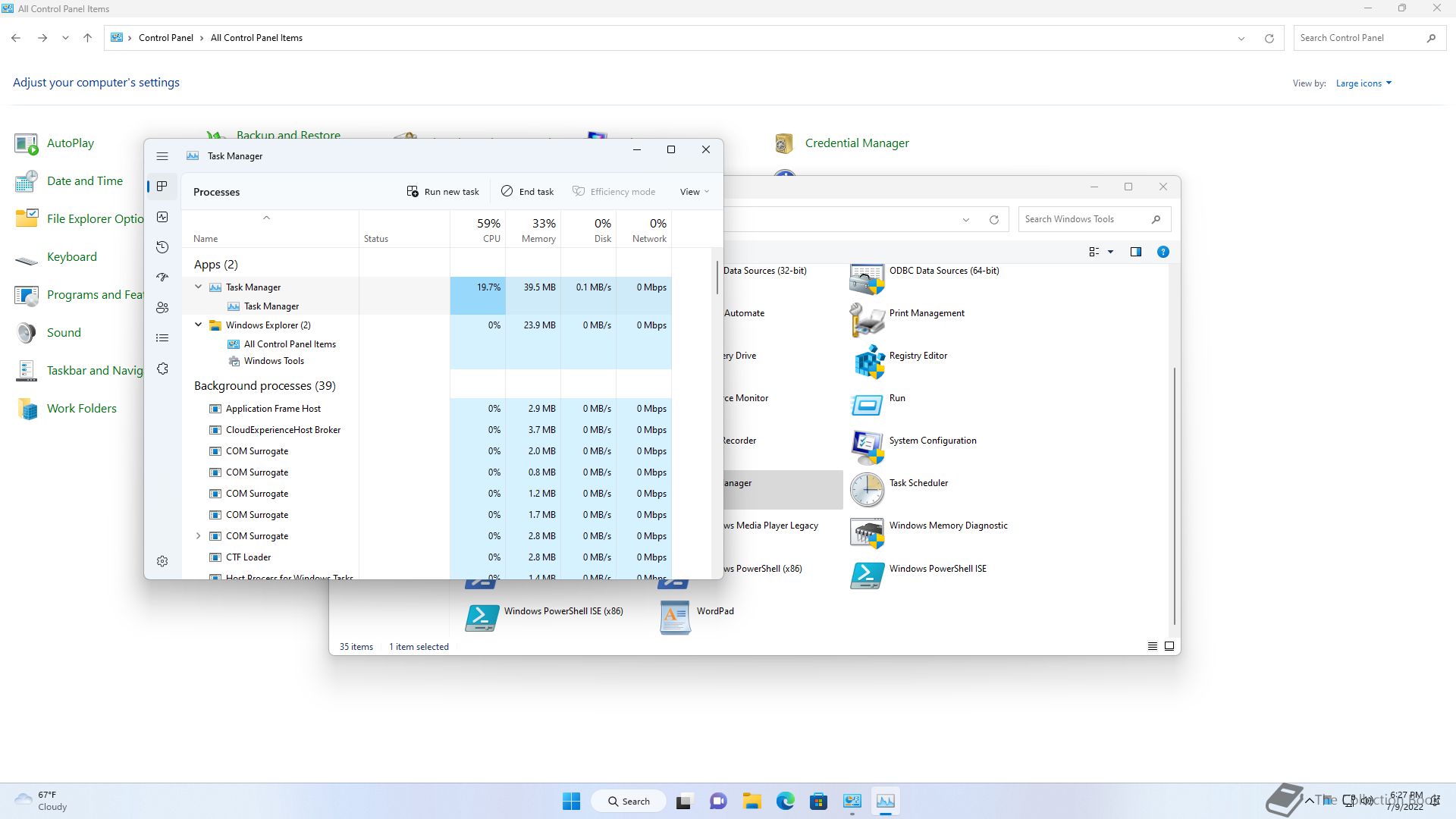Select Processes page icon in Task Manager sidebar
1456x819 pixels.
coord(162,187)
